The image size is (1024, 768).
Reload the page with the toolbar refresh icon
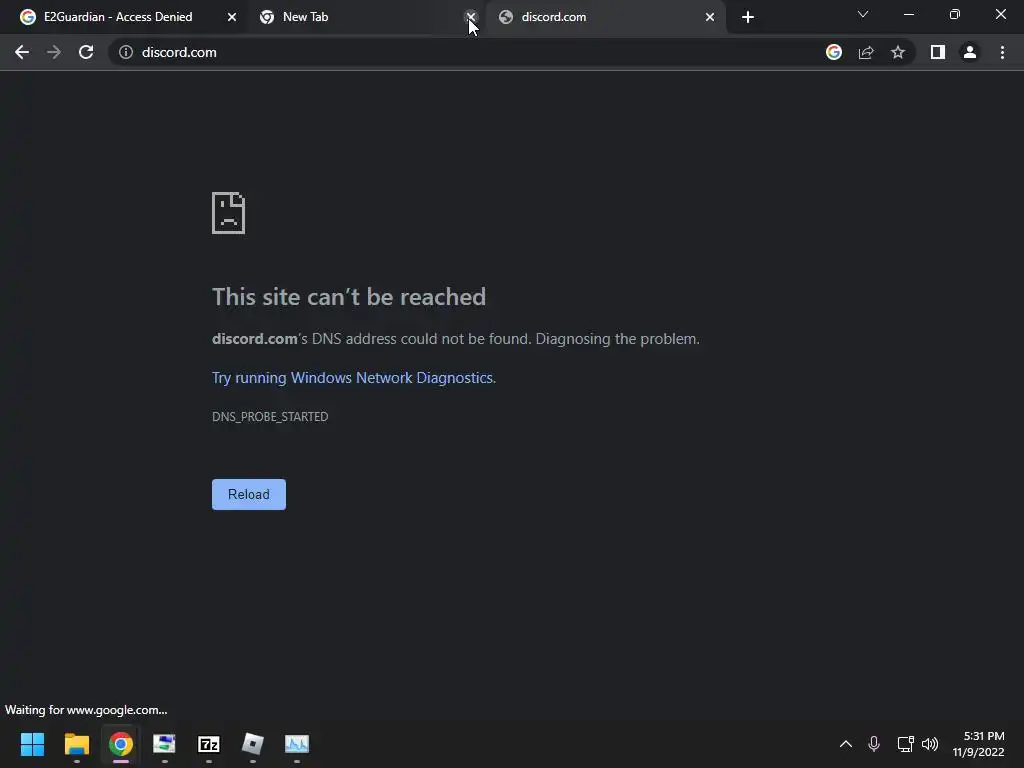pyautogui.click(x=86, y=52)
